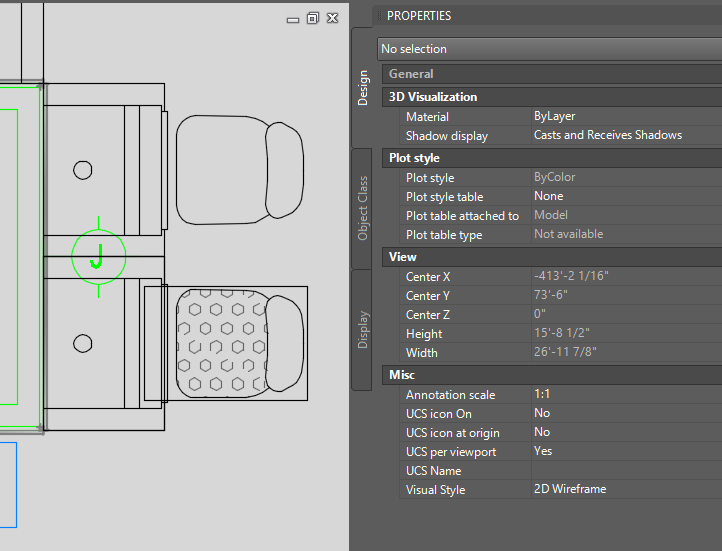Click the Center X value field
This screenshot has width=722, height=551.
[x=627, y=276]
